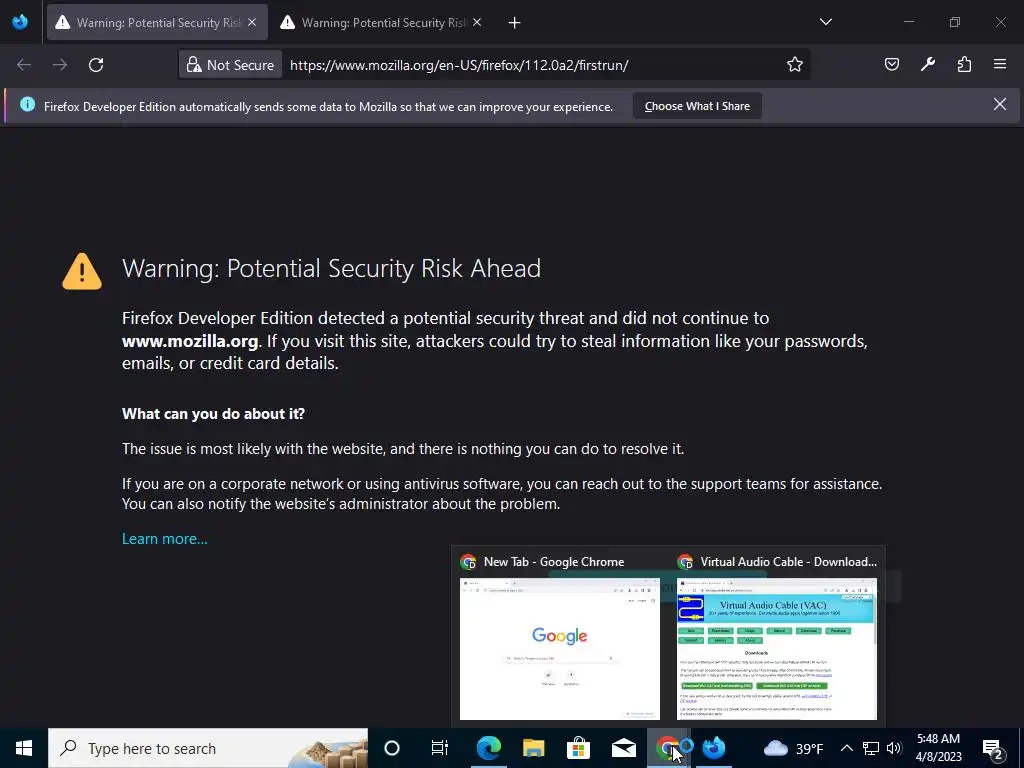
Task: Open the Learn more link
Action: coord(165,539)
